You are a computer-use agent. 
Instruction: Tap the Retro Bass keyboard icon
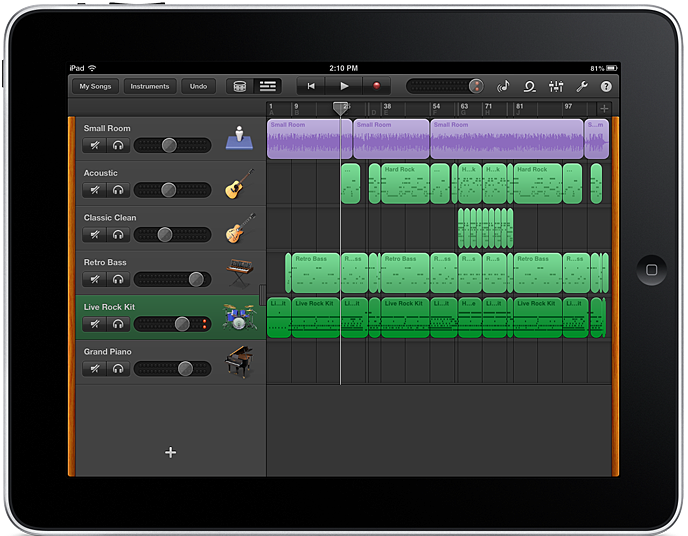click(240, 272)
